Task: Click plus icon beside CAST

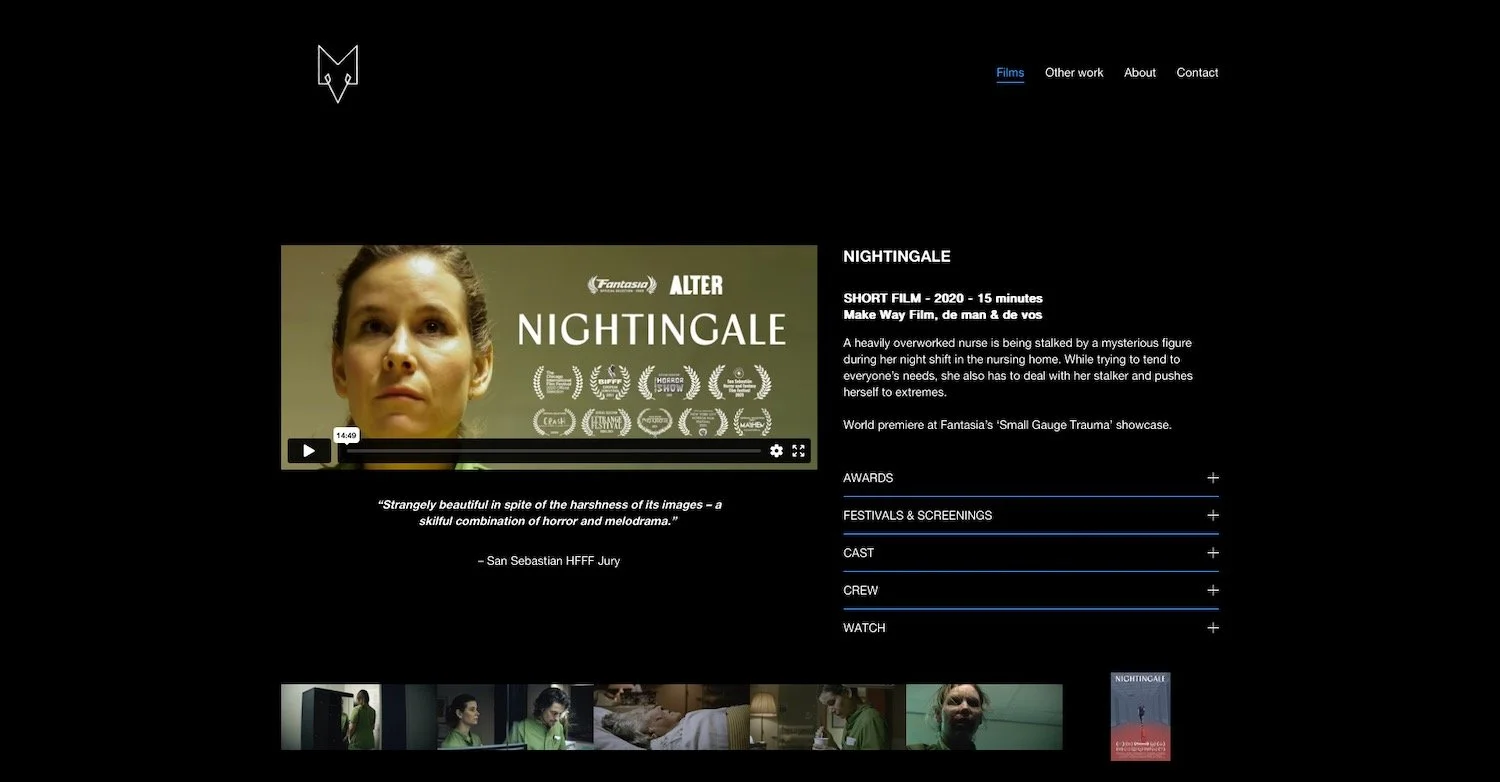Action: point(1213,553)
